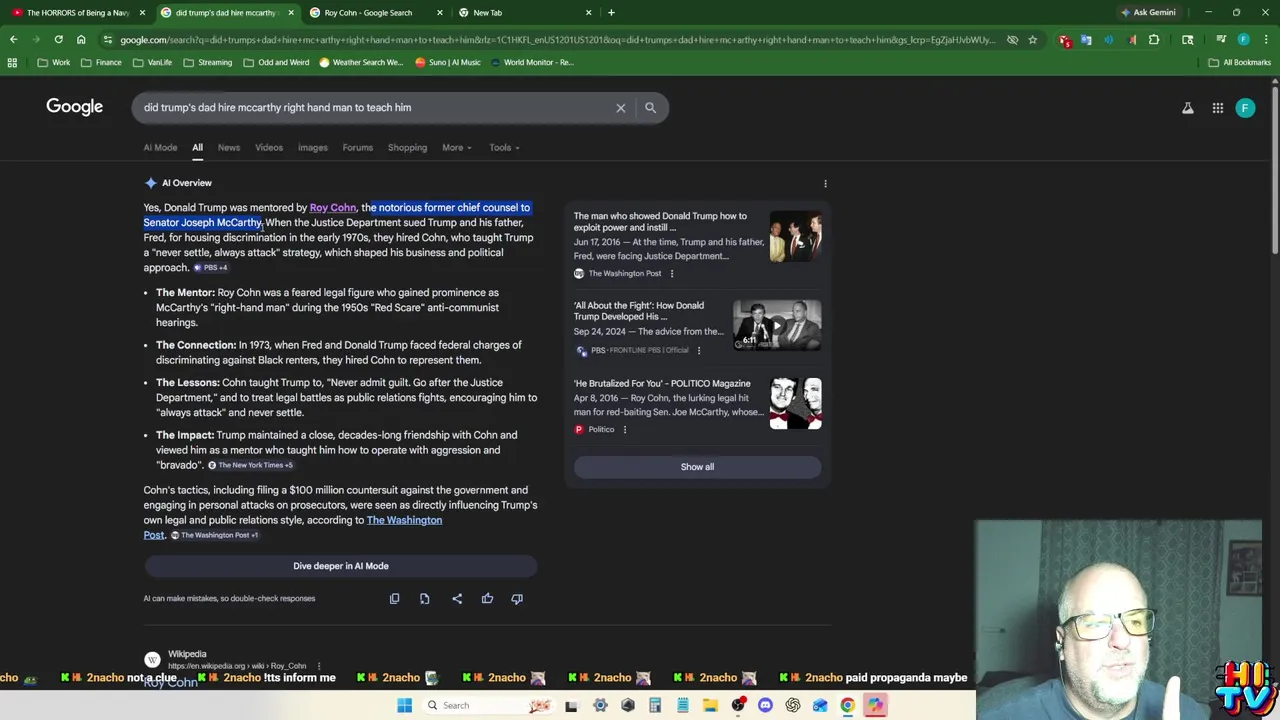Screen dimensions: 1280x720
Task: Reload the current Google search page
Action: click(x=58, y=40)
